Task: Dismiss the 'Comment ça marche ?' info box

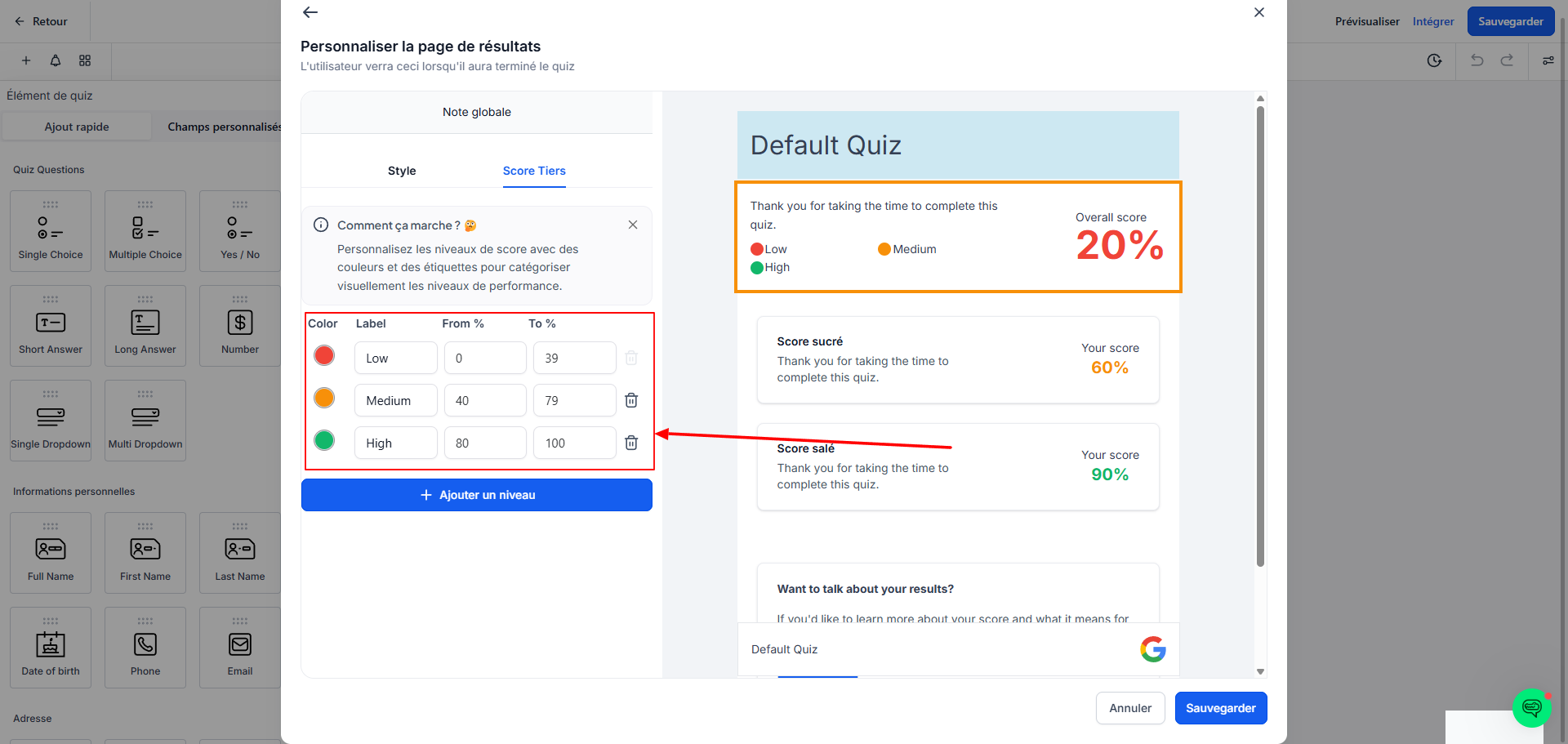Action: pyautogui.click(x=633, y=225)
